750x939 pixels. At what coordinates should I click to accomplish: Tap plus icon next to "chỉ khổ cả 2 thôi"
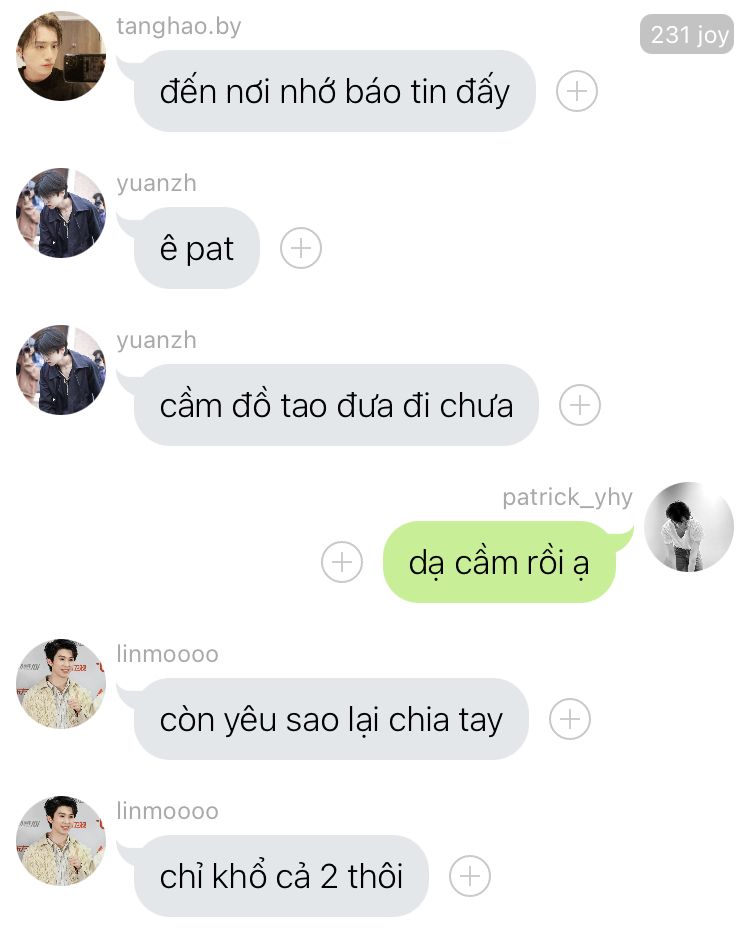[470, 876]
